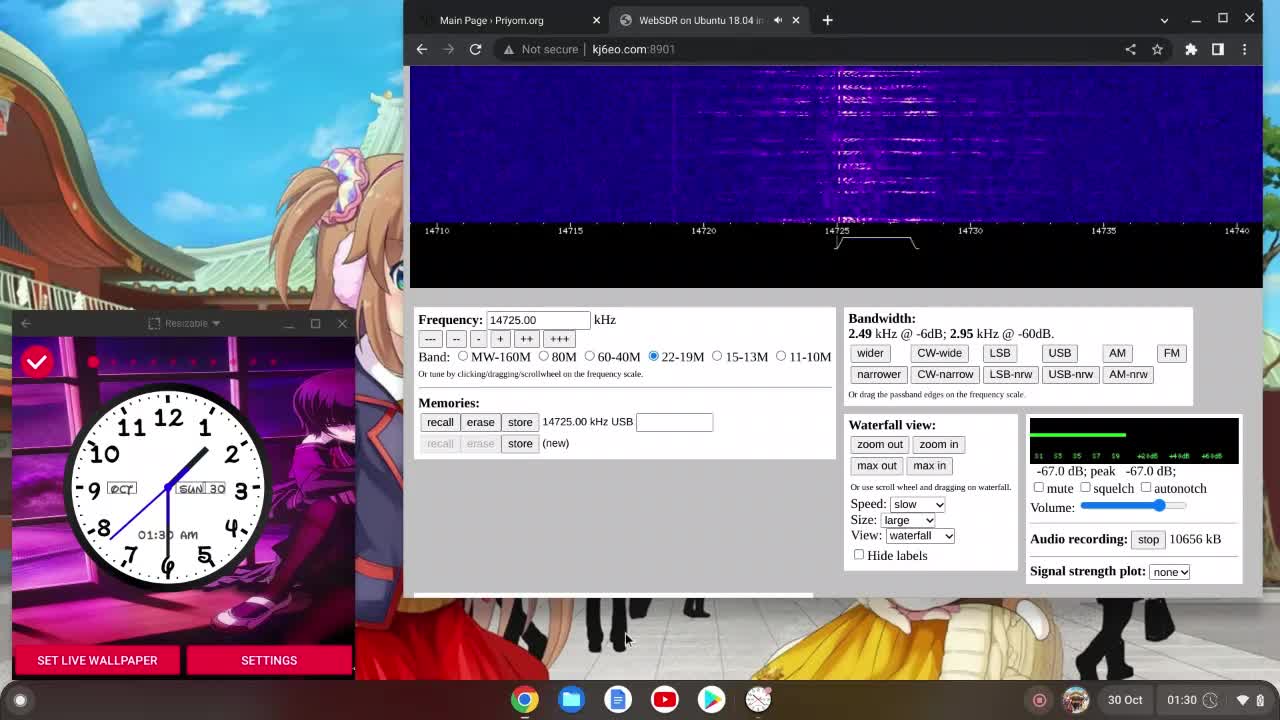The height and width of the screenshot is (720, 1280).
Task: Click the frequency input field
Action: pyautogui.click(x=538, y=320)
